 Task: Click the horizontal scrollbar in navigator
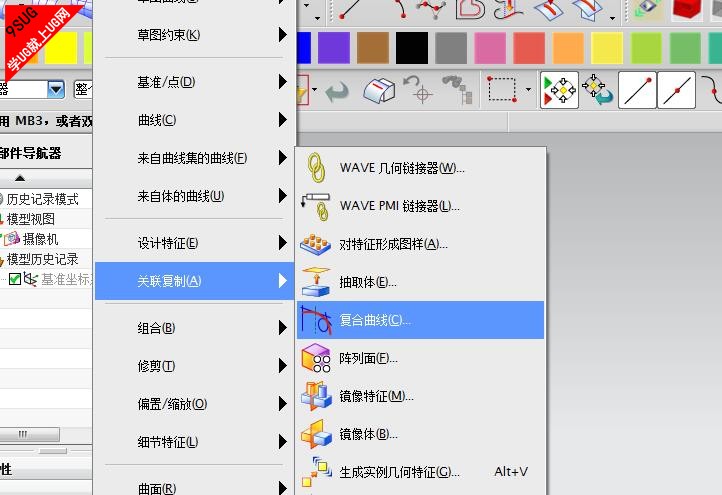(29, 434)
